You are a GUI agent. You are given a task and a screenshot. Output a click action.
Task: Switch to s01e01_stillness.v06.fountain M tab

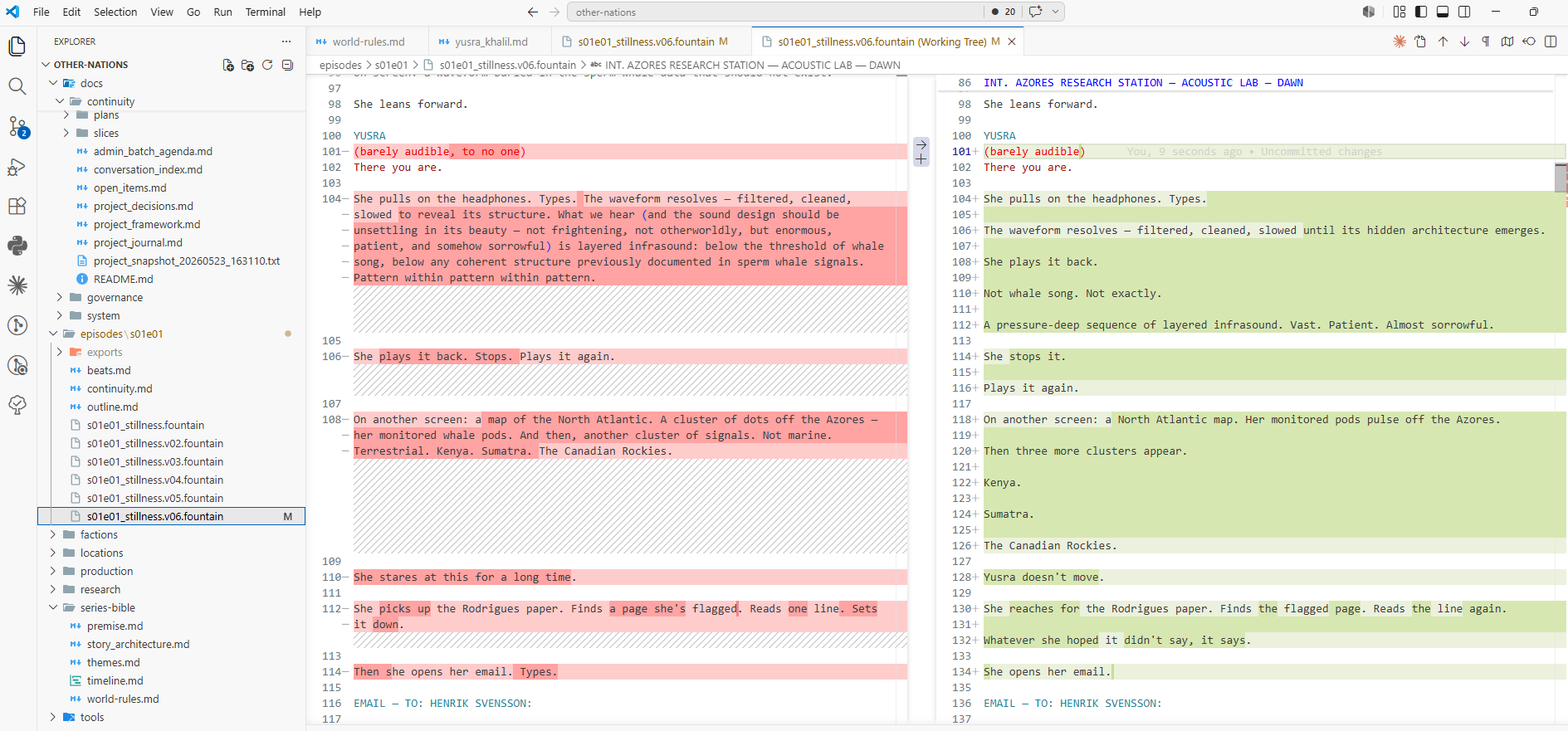(x=652, y=41)
